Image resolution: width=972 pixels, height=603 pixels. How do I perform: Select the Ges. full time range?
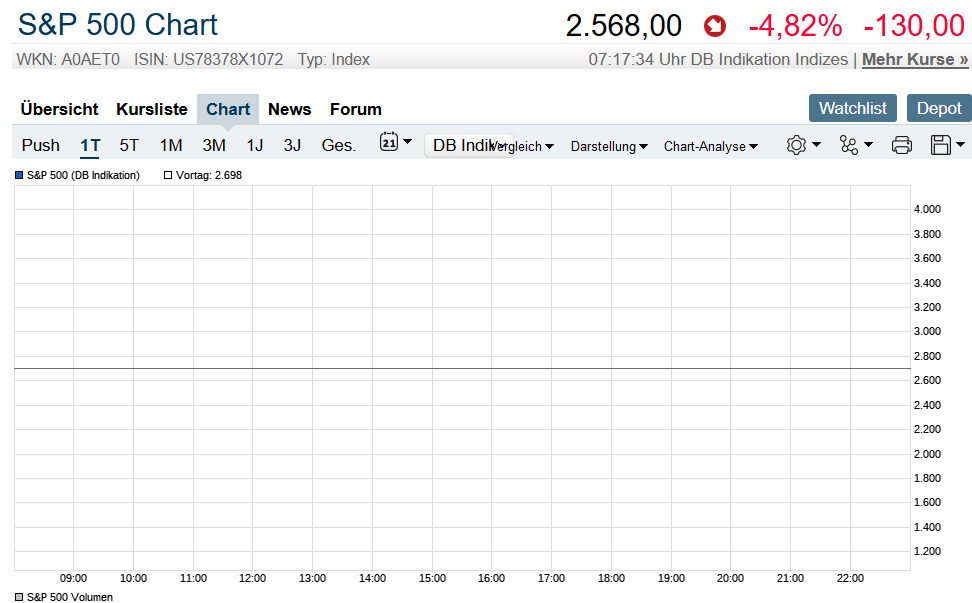[x=338, y=145]
